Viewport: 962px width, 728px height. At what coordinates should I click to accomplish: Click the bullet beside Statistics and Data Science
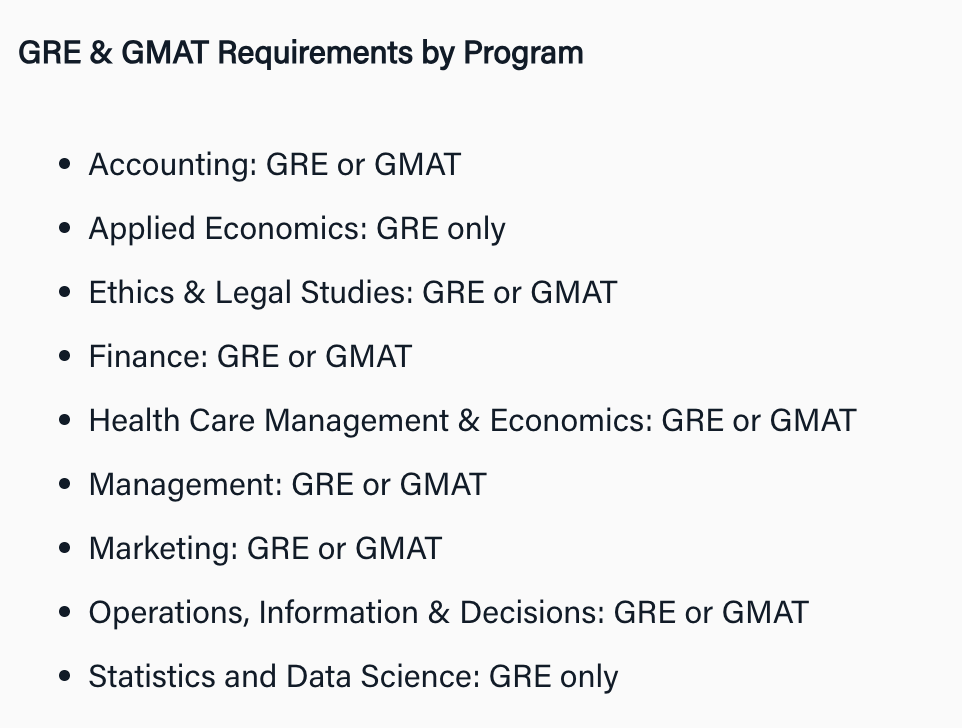(66, 677)
